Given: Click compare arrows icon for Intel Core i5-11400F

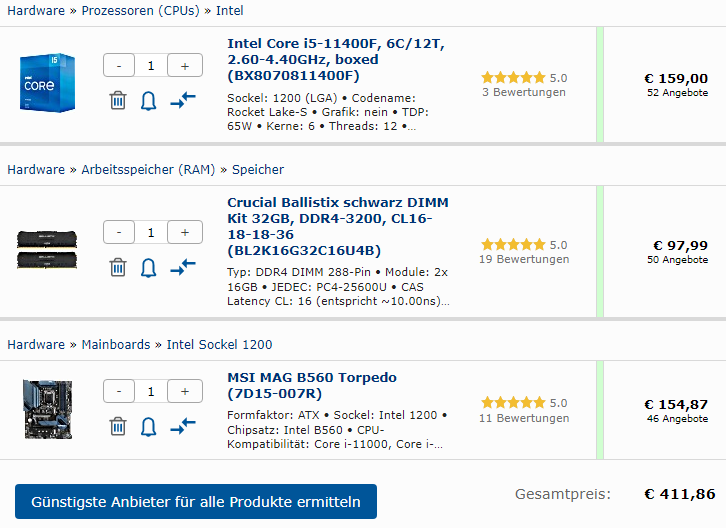Looking at the screenshot, I should click(183, 100).
